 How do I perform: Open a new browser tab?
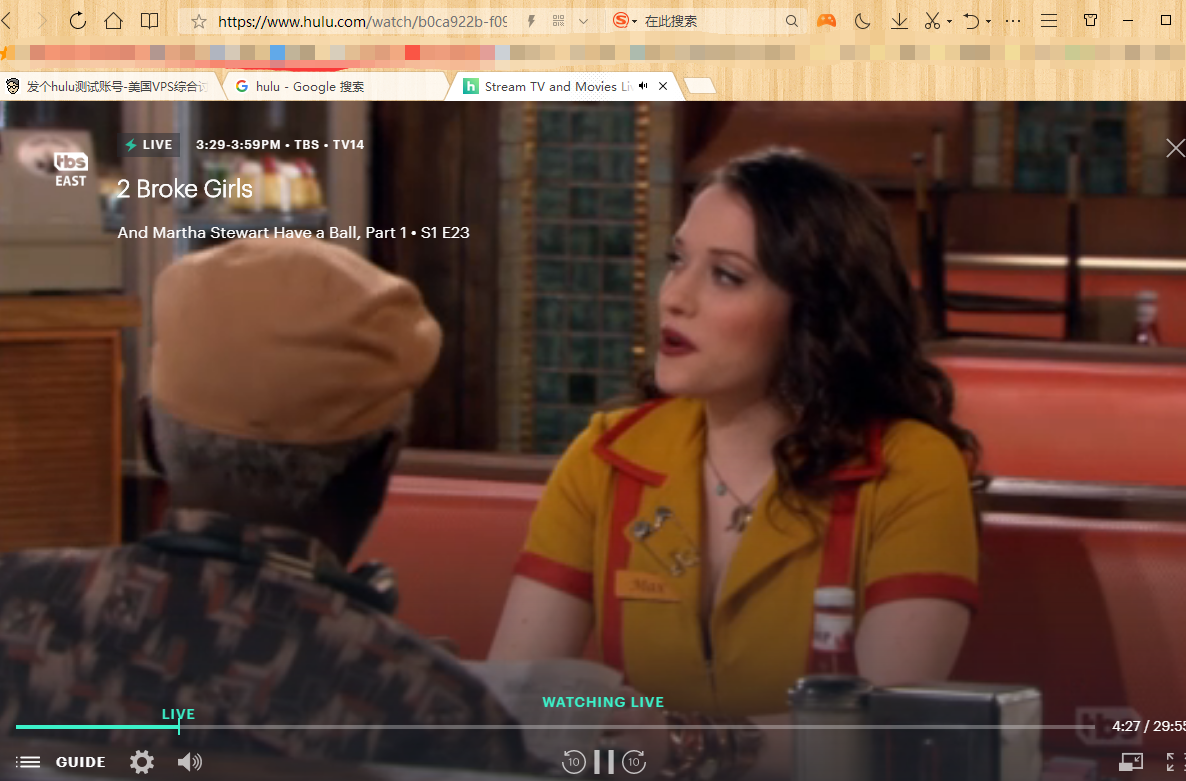(700, 85)
